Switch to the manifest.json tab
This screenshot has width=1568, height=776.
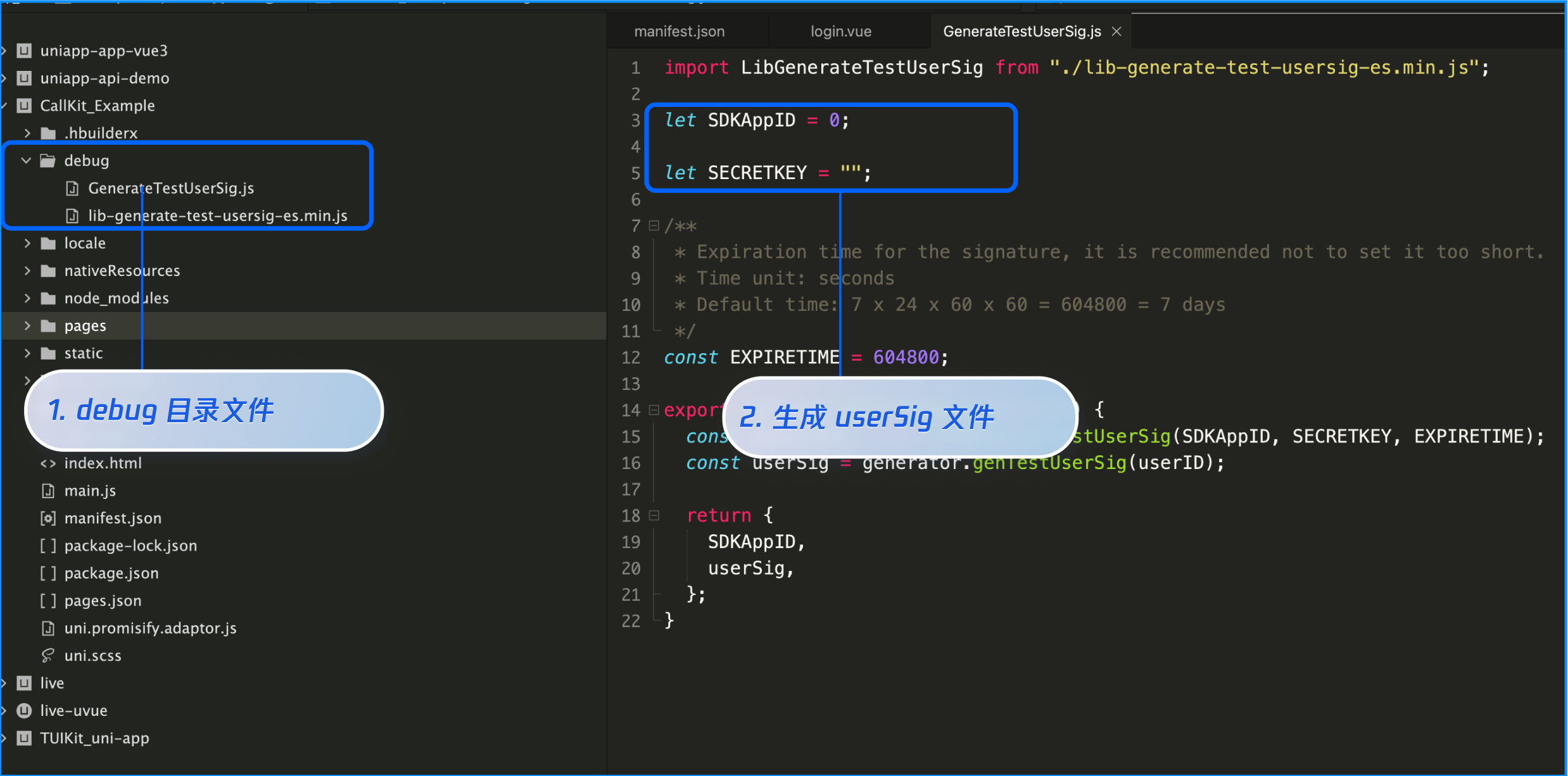coord(680,32)
